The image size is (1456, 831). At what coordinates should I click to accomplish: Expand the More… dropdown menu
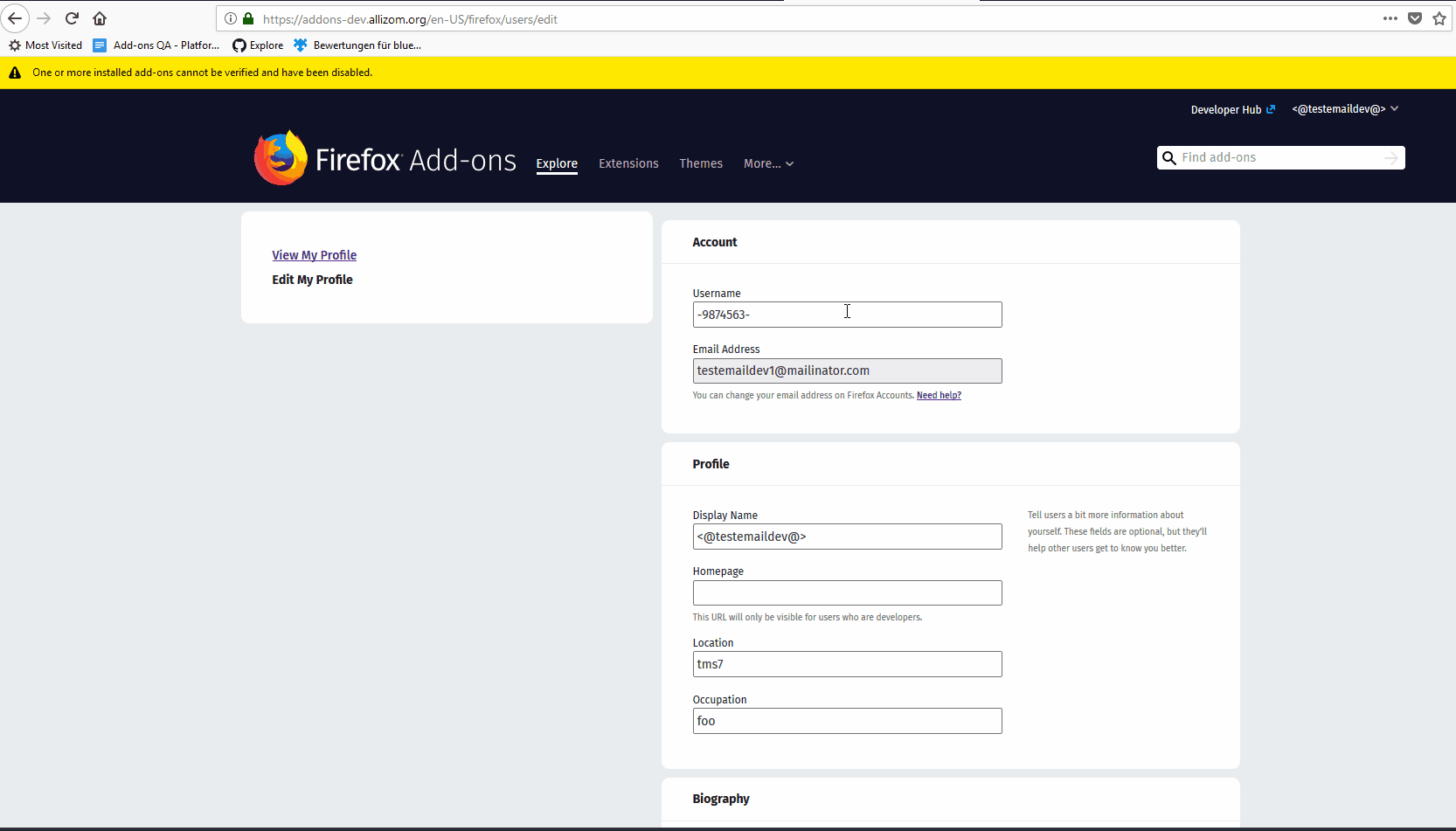pyautogui.click(x=768, y=163)
